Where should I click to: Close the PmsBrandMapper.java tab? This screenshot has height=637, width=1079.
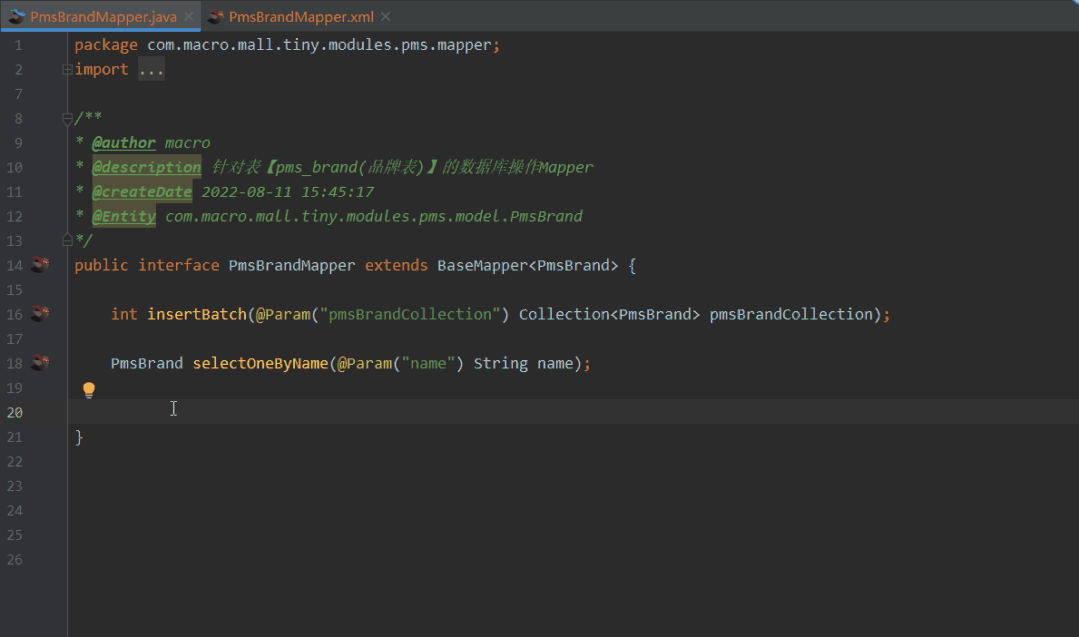pos(189,17)
